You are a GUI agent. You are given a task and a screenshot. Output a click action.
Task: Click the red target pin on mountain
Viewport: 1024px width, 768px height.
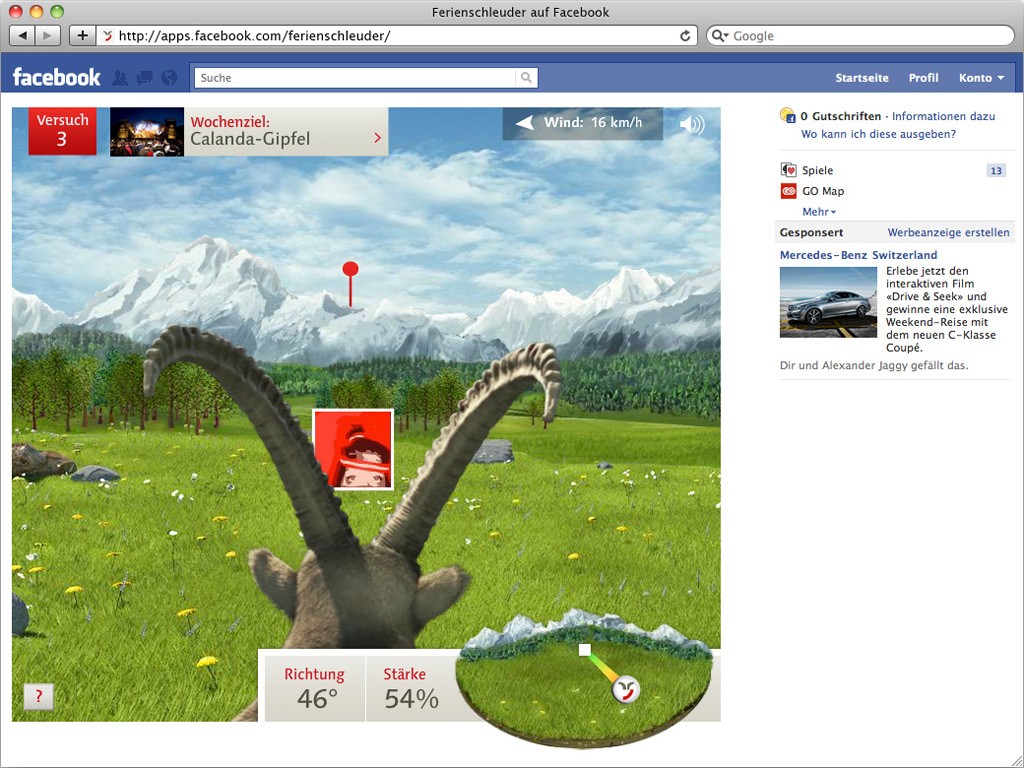point(351,283)
